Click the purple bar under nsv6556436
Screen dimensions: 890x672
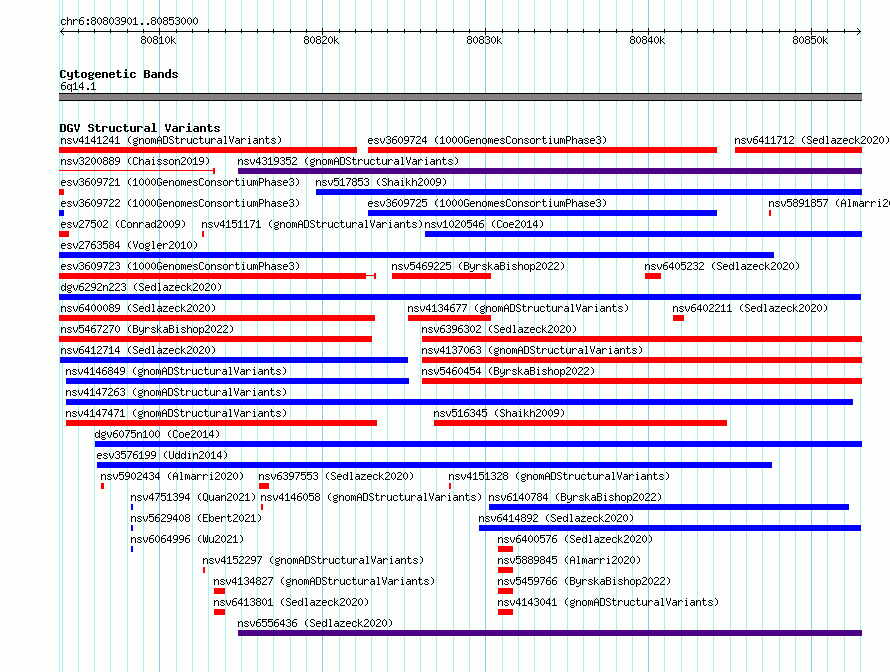pos(549,633)
